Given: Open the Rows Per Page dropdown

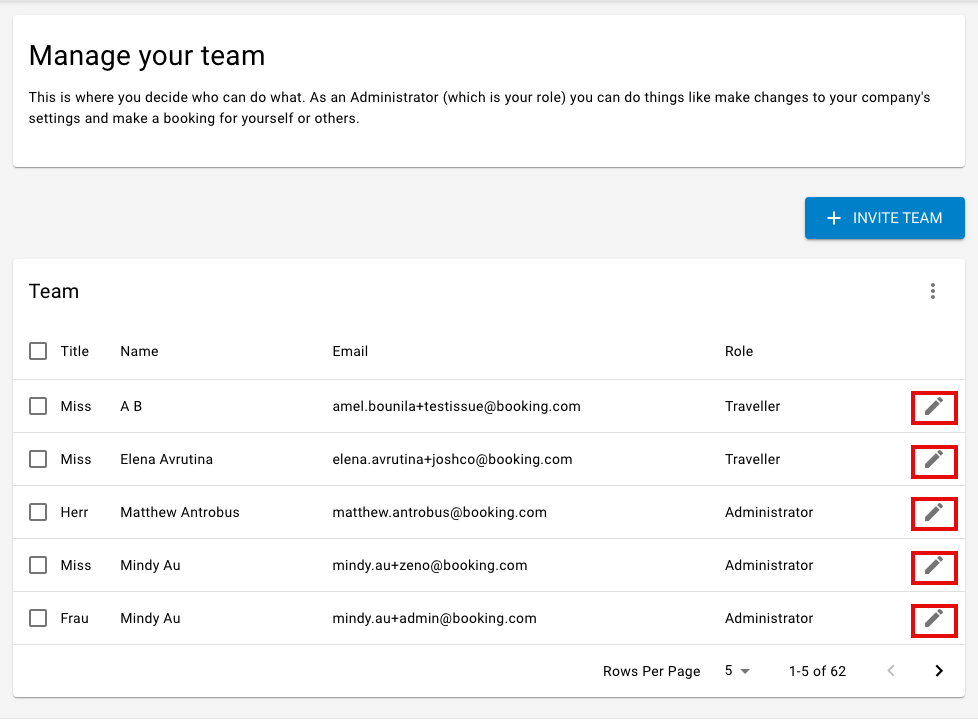Looking at the screenshot, I should [x=737, y=671].
